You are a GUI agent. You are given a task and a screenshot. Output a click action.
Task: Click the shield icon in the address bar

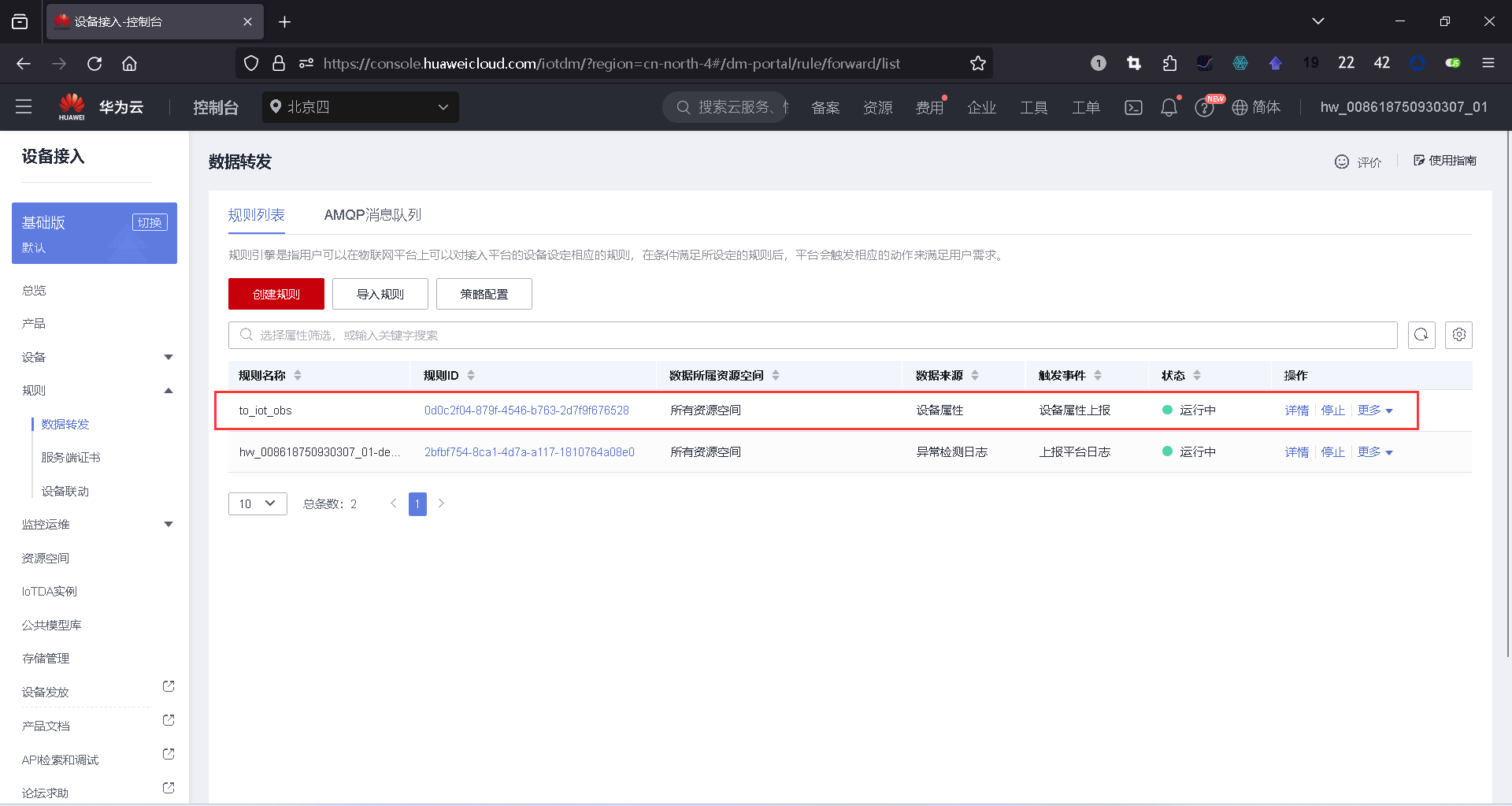[251, 63]
